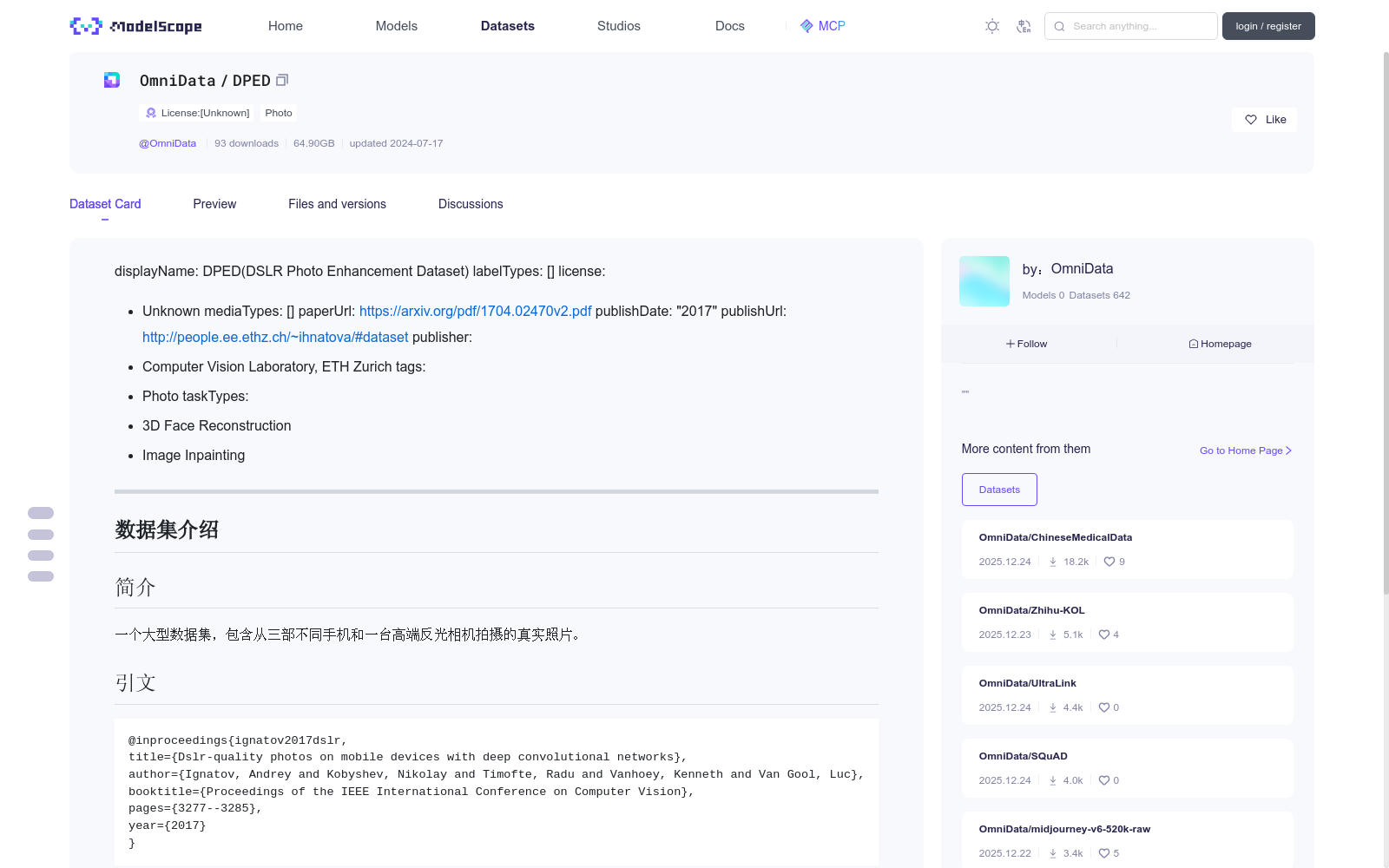Click the MCP diamond icon

coord(806,26)
